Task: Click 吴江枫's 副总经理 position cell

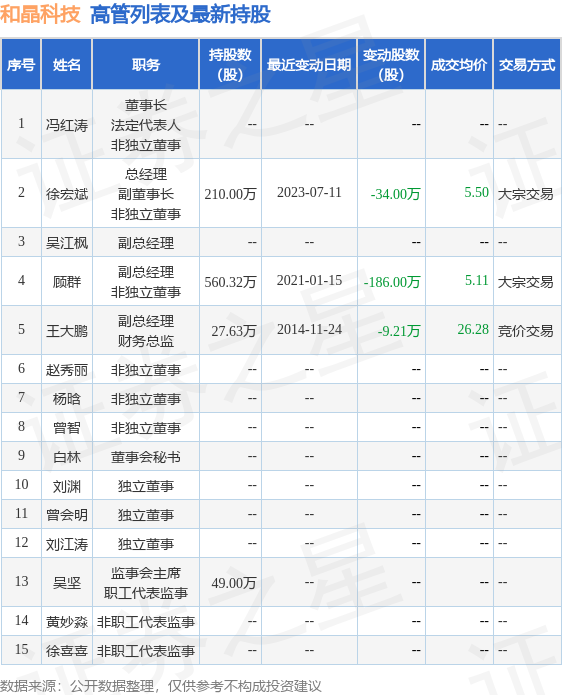Action: pyautogui.click(x=146, y=242)
